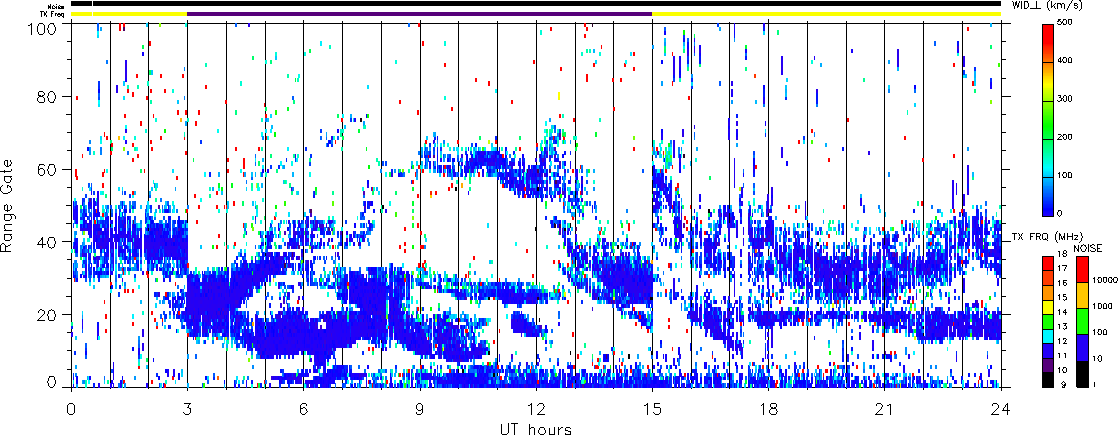Click the small 'Noise' label above the plot
The width and height of the screenshot is (1118, 435).
pos(56,6)
